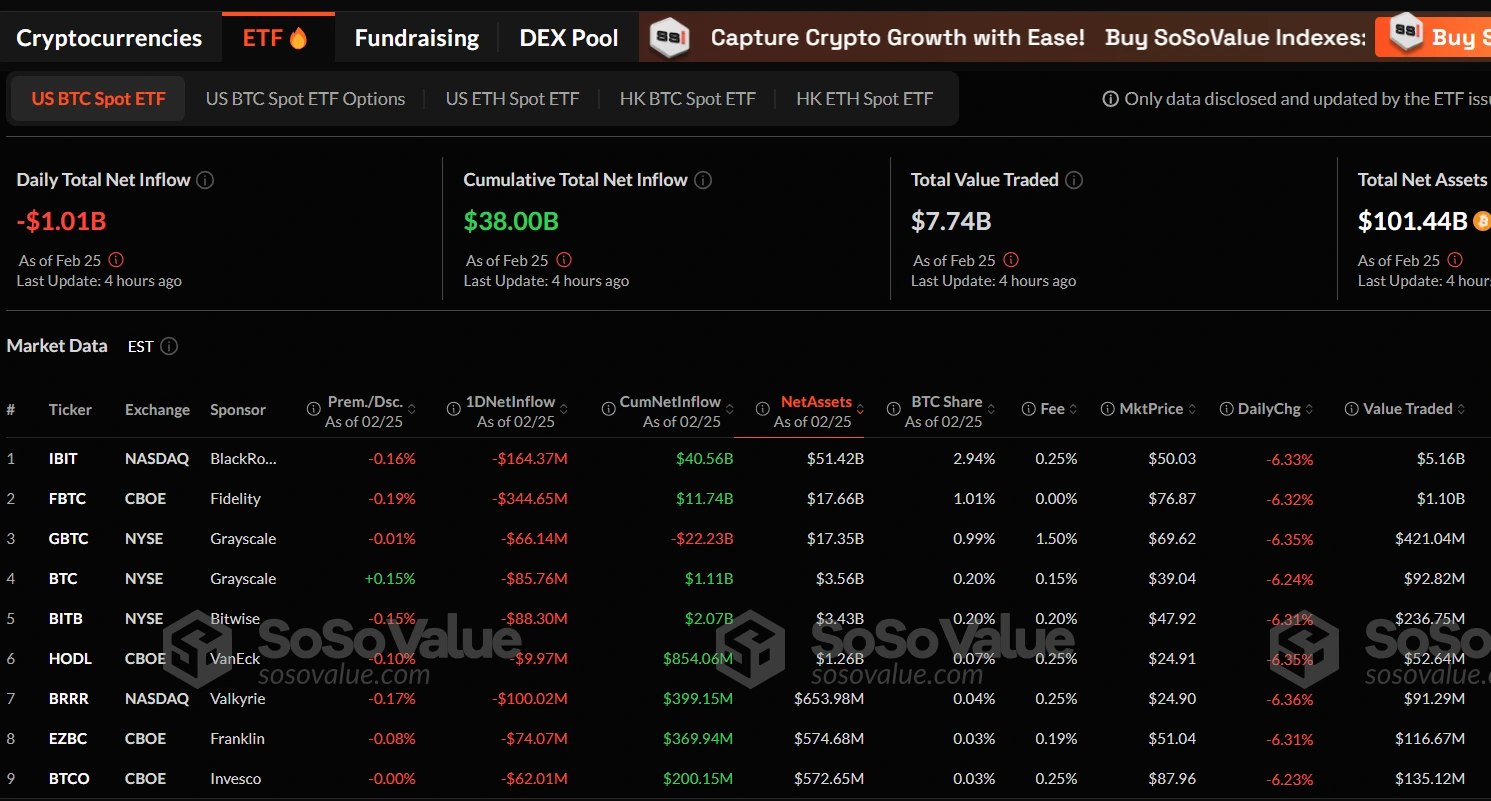Viewport: 1491px width, 801px height.
Task: Click the -$1.01B daily net inflow value
Action: click(61, 221)
